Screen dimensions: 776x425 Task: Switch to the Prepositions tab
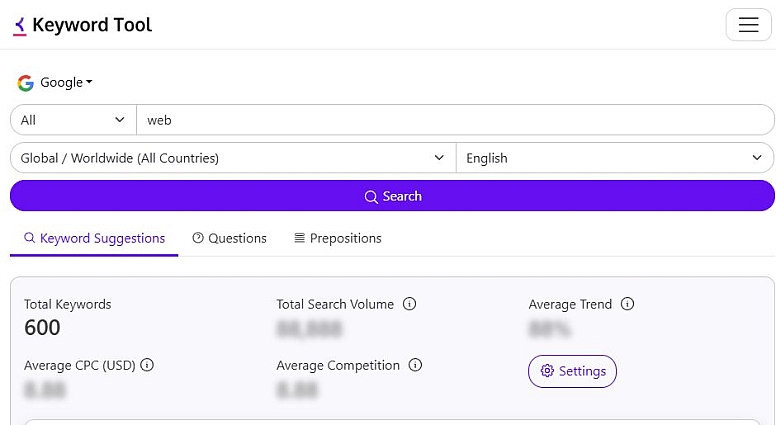(338, 238)
